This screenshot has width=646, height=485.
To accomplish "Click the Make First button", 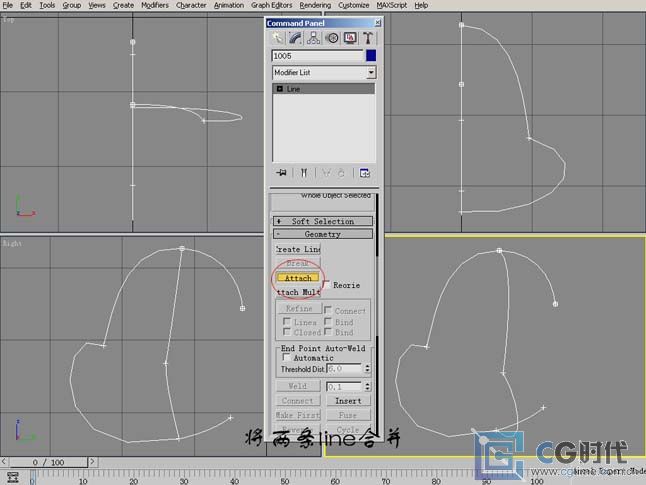I will pos(297,415).
